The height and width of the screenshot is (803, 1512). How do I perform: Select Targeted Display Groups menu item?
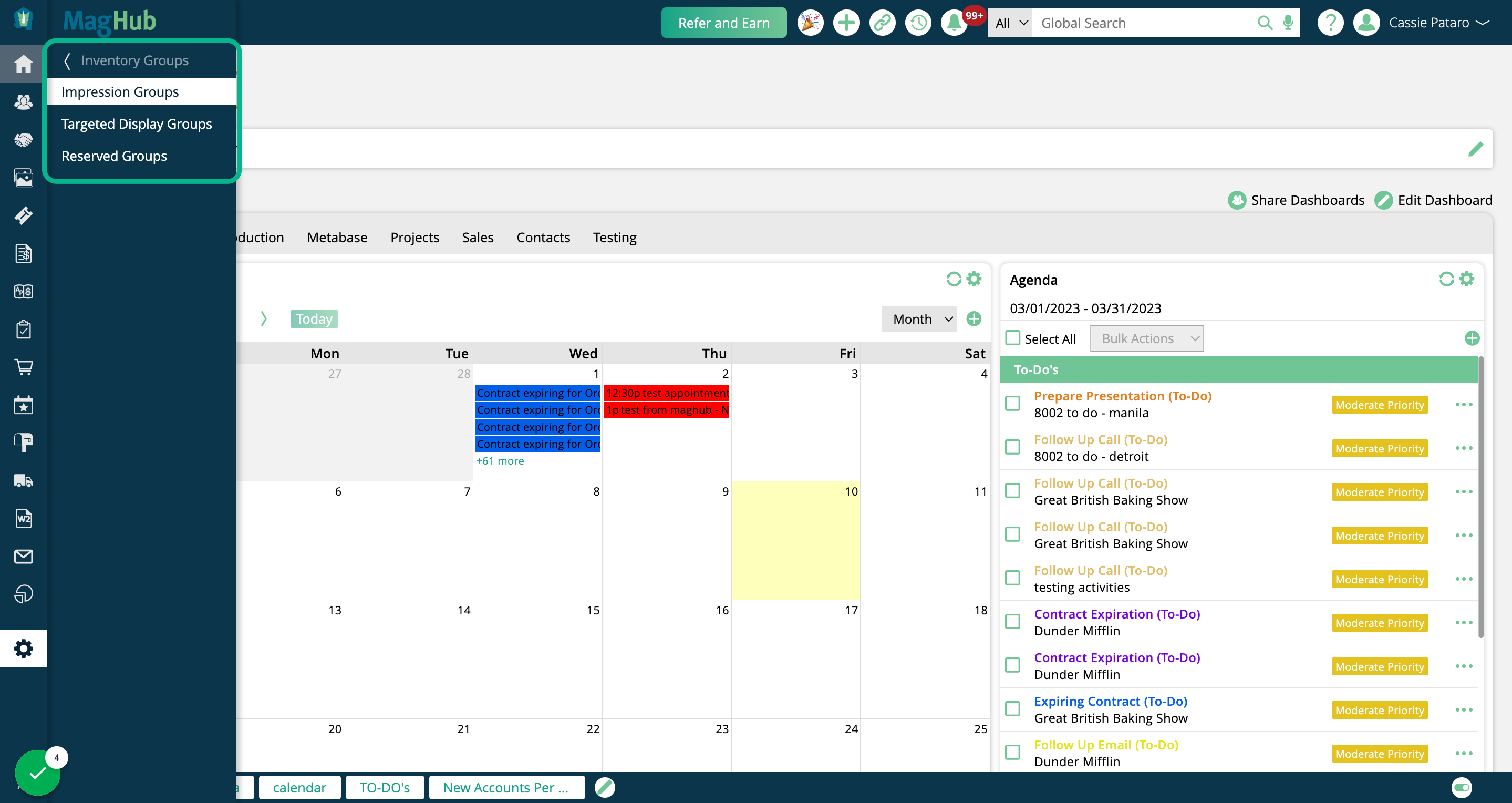pos(137,124)
